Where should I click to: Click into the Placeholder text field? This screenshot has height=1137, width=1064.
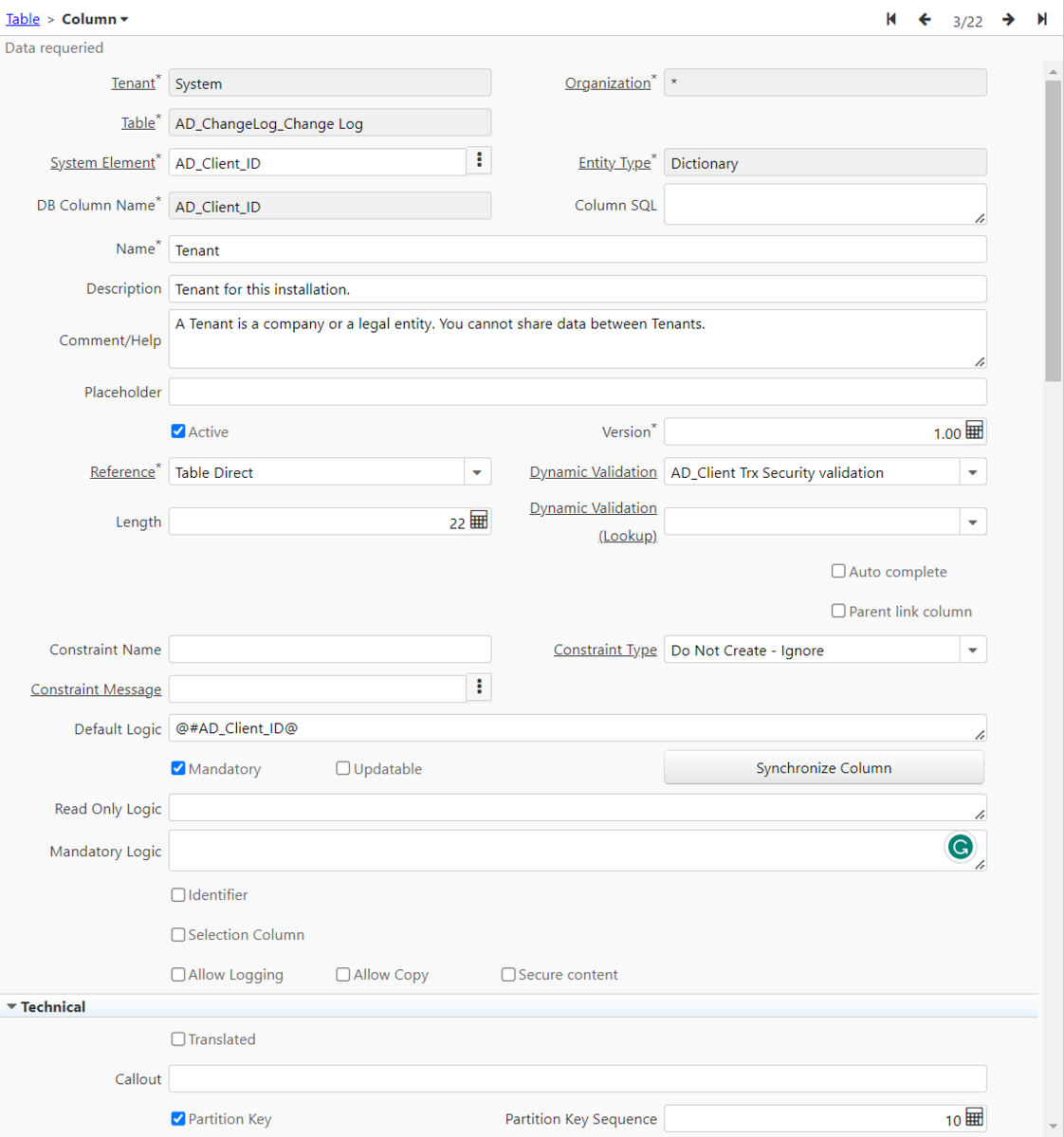point(577,392)
